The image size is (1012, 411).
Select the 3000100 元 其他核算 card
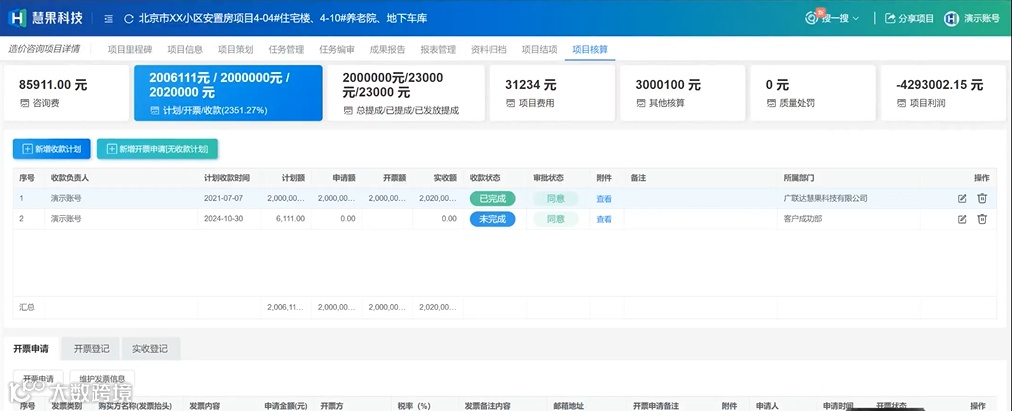point(682,93)
